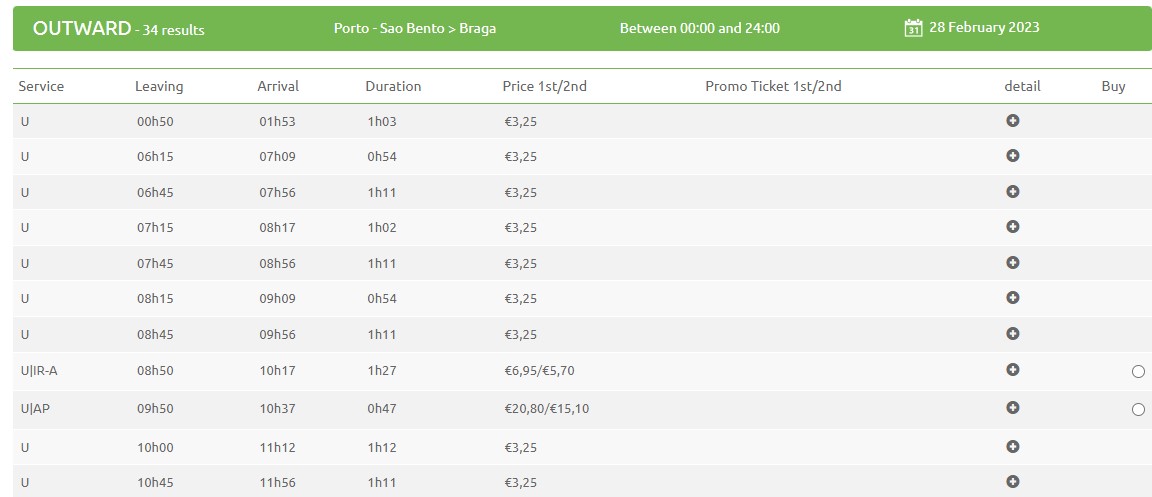Viewport: 1152px width, 497px height.
Task: Click the 28 February 2023 date text
Action: 984,28
